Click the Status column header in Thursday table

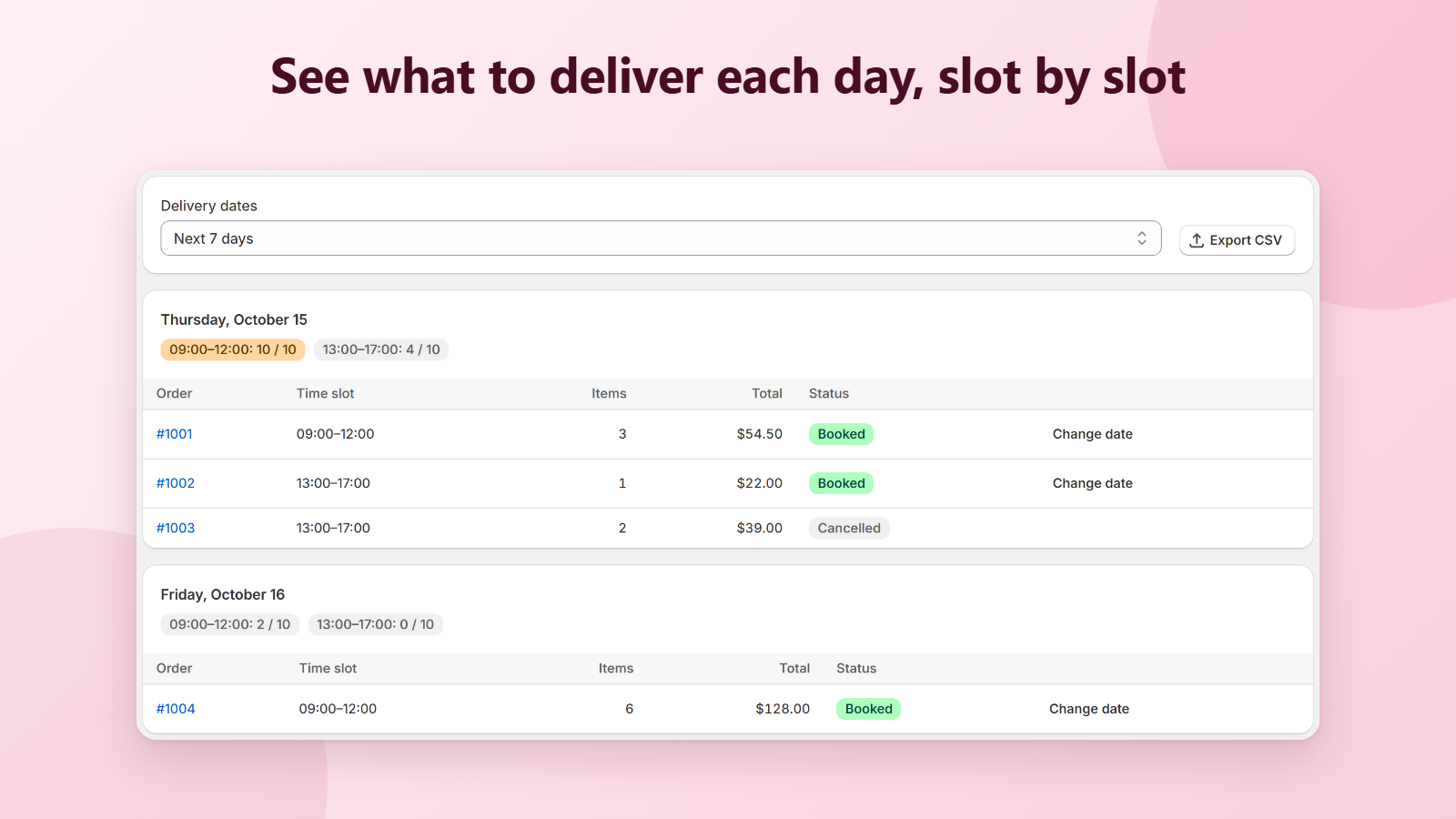828,393
